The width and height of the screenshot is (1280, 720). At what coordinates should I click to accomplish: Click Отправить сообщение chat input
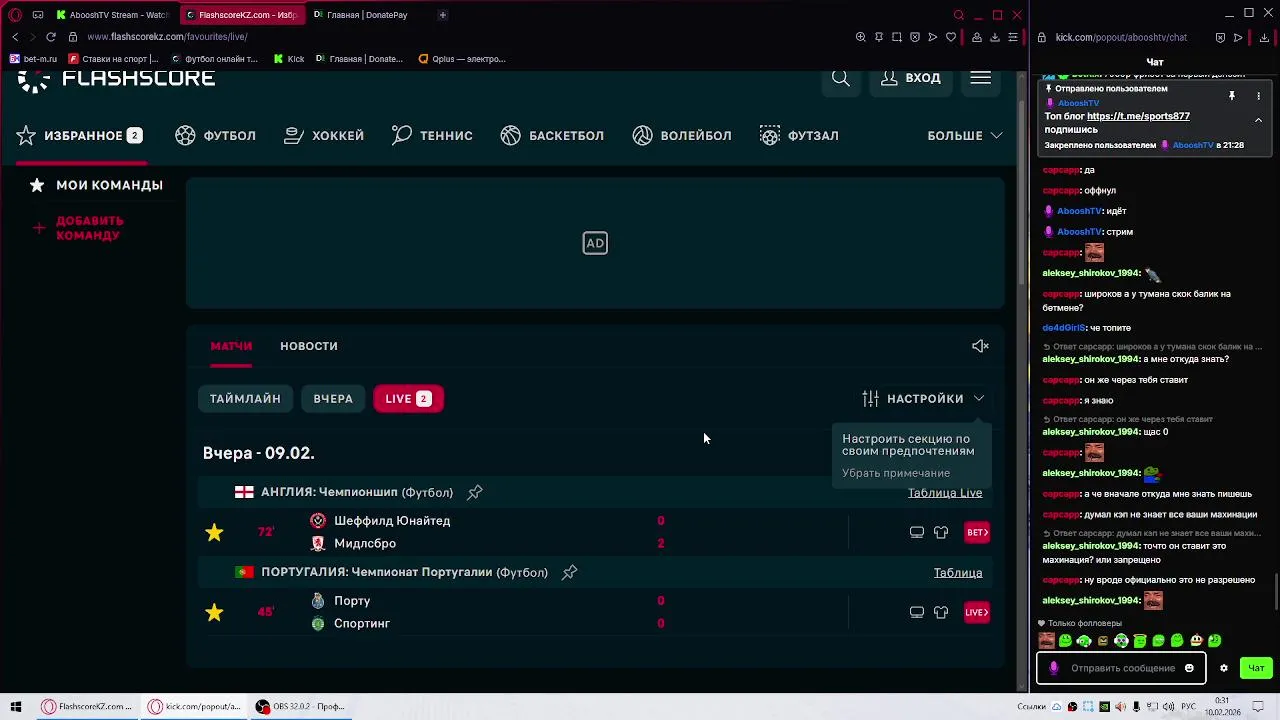coord(1123,668)
